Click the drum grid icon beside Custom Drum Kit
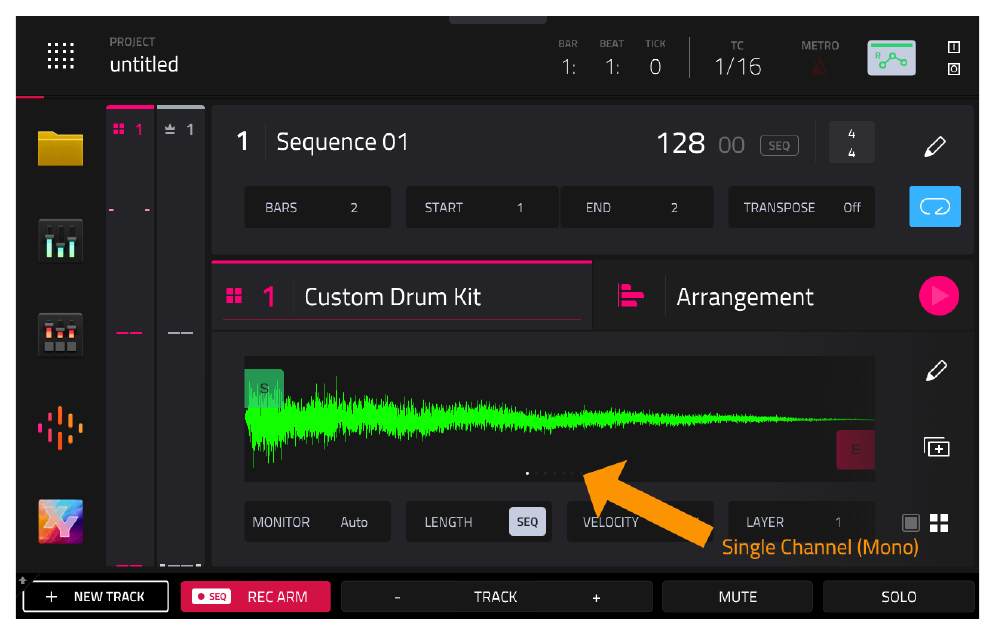 tap(234, 296)
